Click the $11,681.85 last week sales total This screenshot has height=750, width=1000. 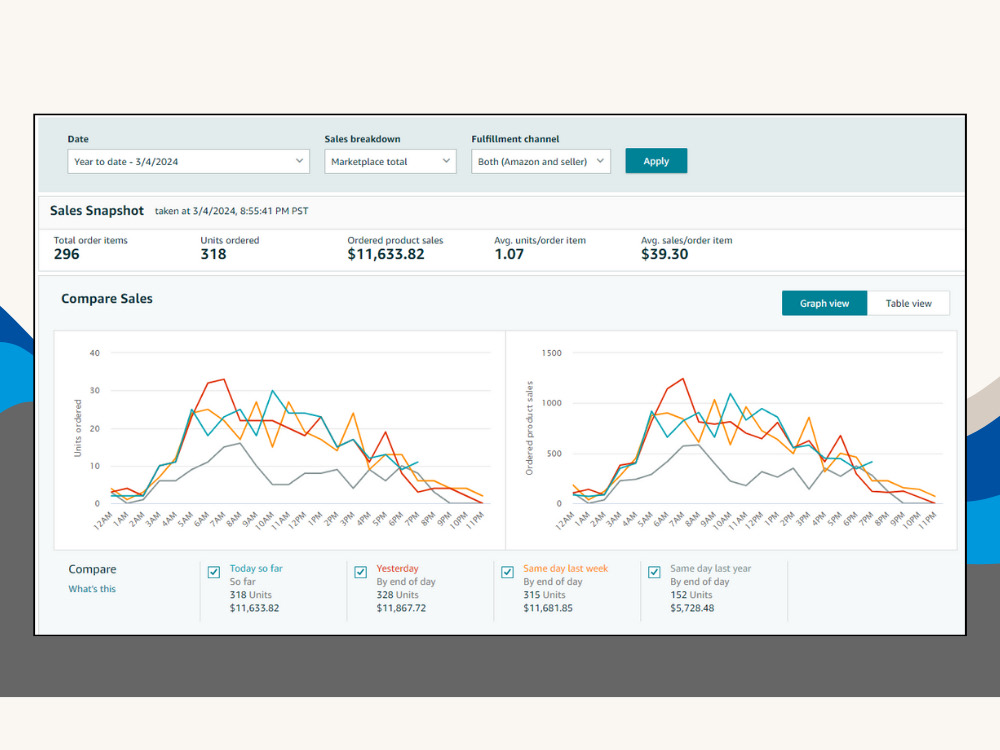click(x=548, y=608)
